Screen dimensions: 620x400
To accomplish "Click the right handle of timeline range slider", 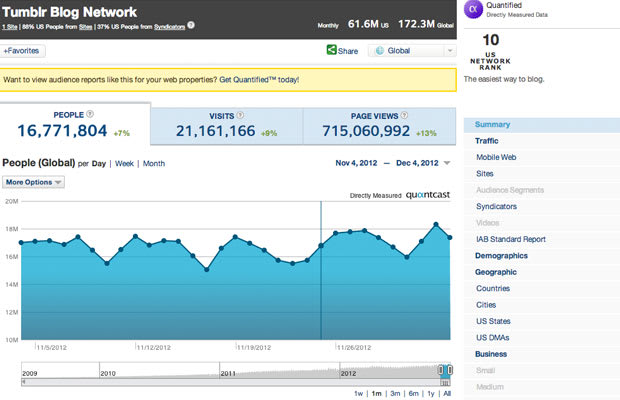I will [450, 370].
